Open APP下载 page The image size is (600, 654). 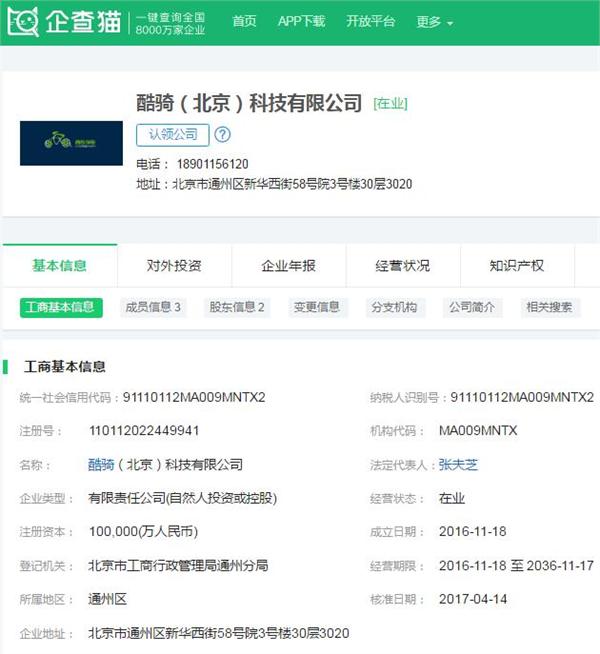tap(301, 21)
